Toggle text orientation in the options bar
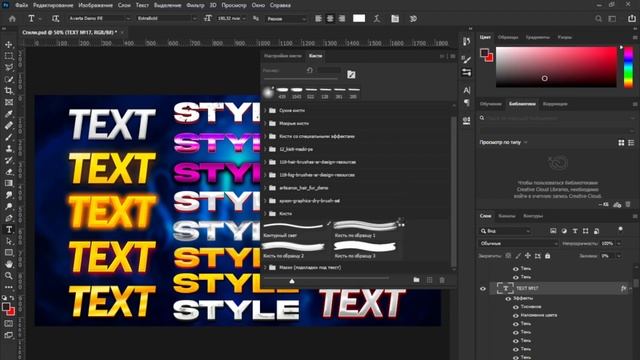Image resolution: width=640 pixels, height=360 pixels. (56, 18)
